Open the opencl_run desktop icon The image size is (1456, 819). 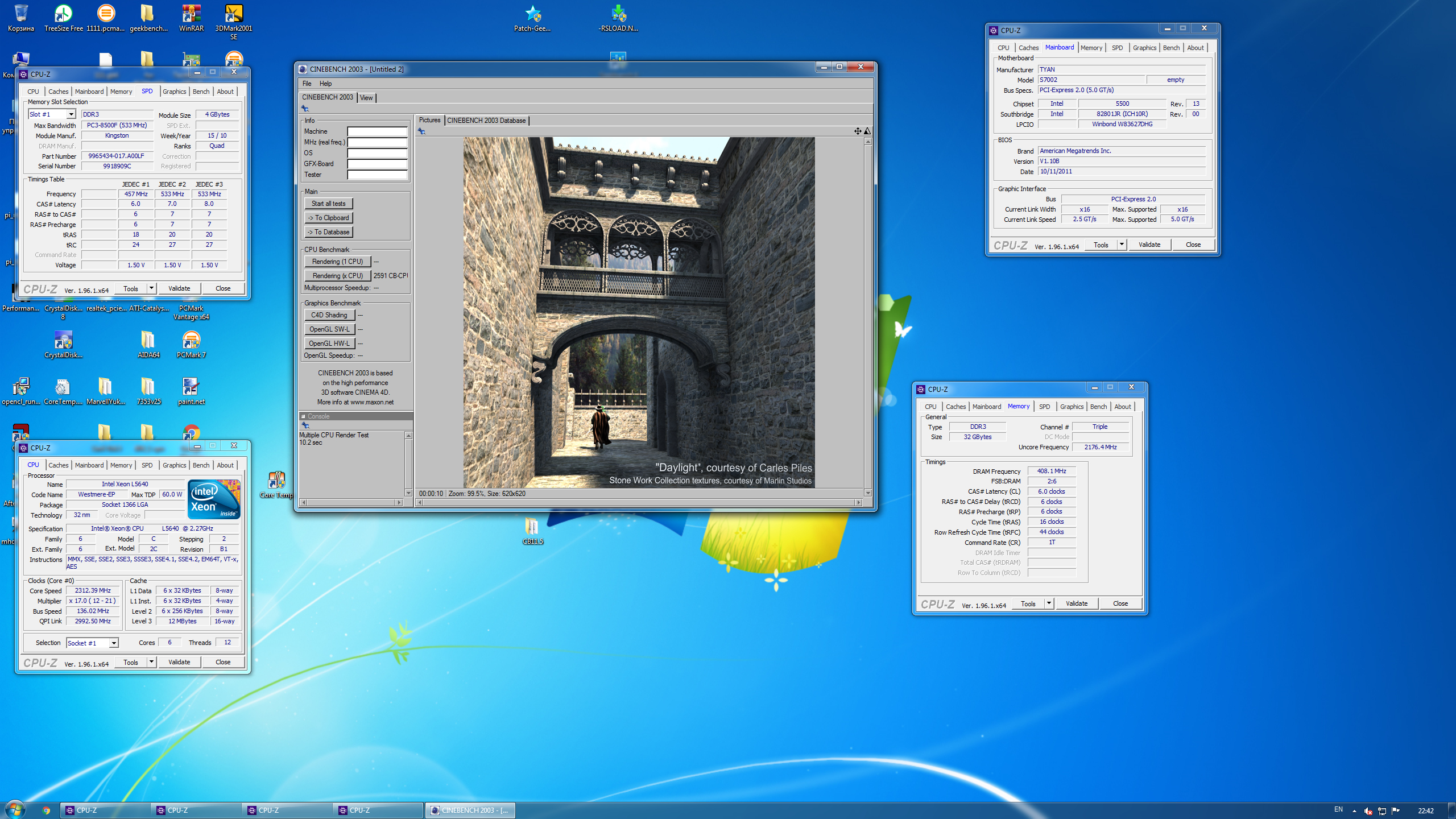(21, 391)
